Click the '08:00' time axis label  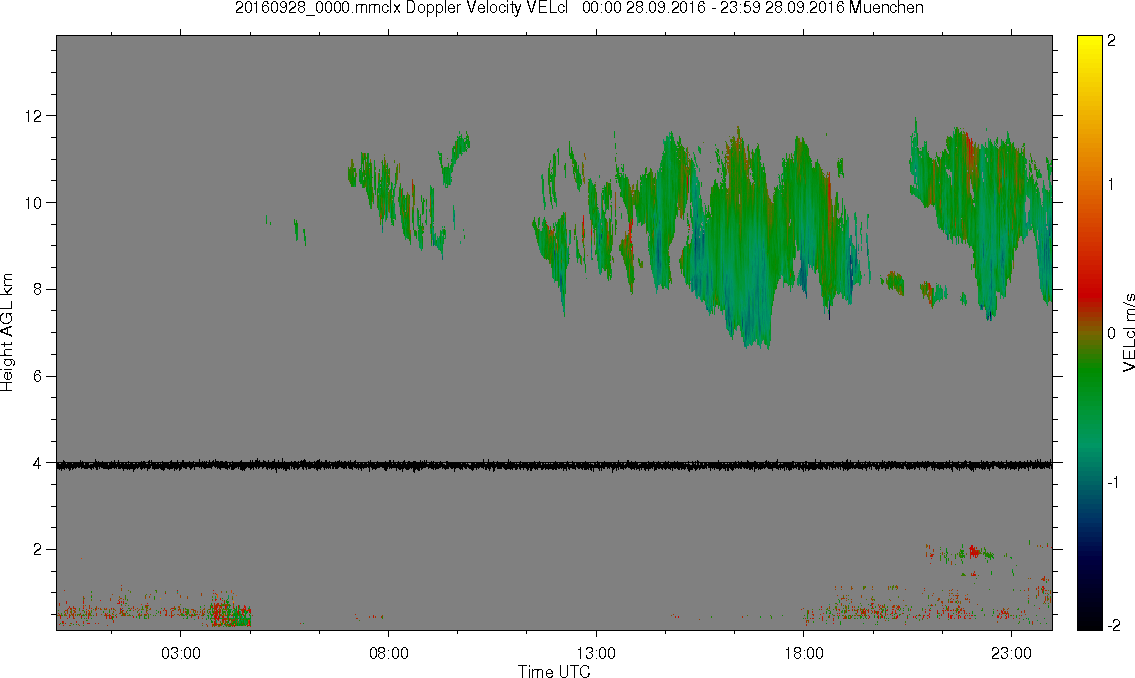coord(388,653)
